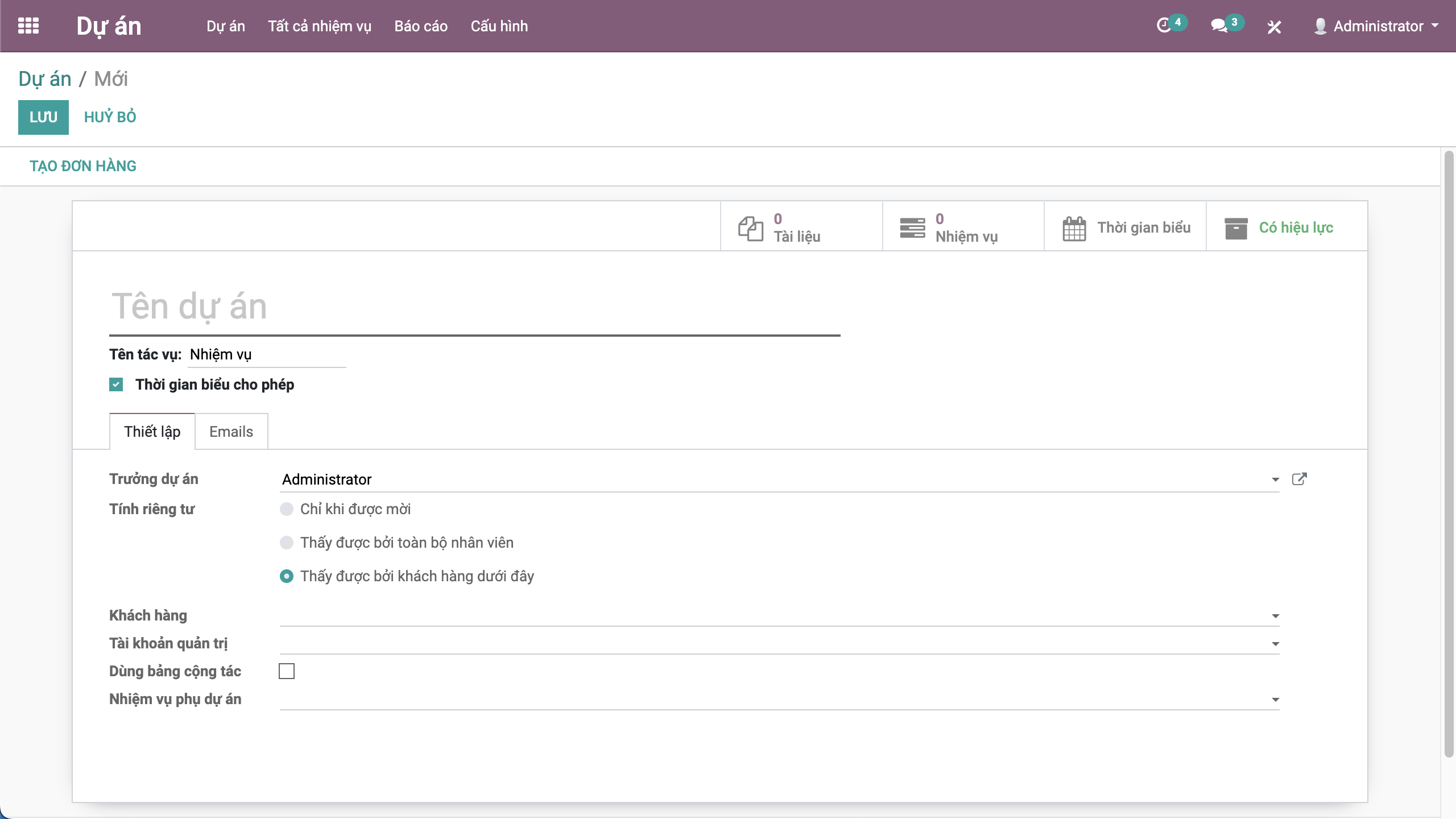Viewport: 1456px width, 819px height.
Task: Open Thời gian biểu calendar icon
Action: point(1074,228)
